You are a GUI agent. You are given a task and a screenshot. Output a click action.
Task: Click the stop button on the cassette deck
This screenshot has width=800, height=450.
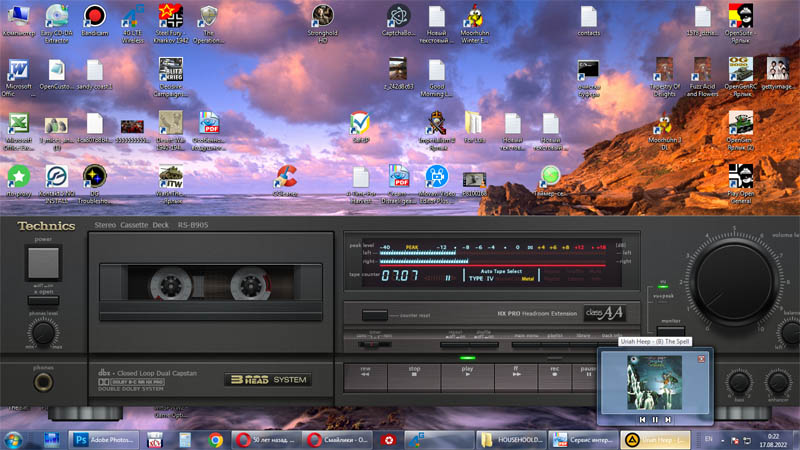[414, 378]
